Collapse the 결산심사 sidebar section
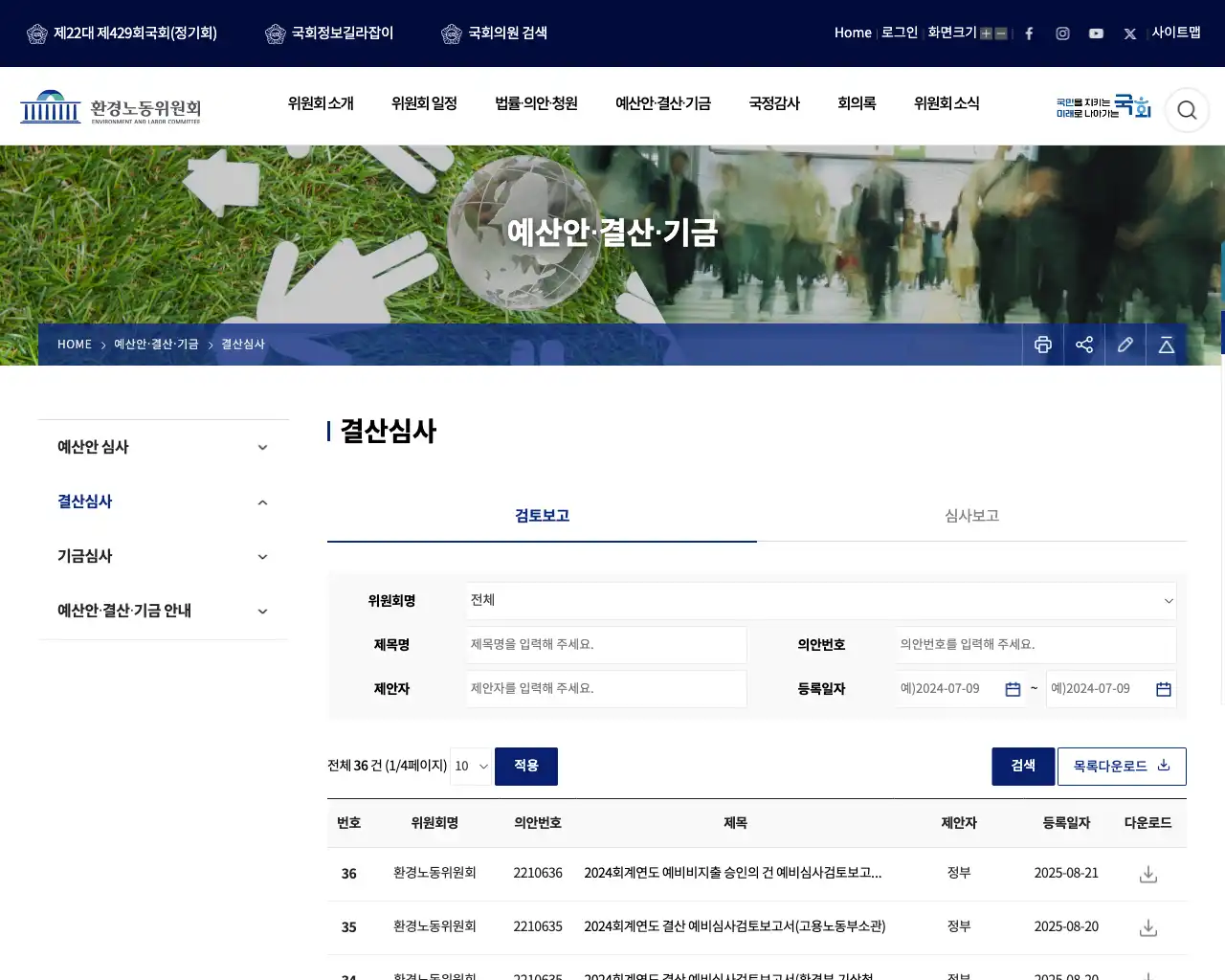Screen dimensions: 1225x980 (163, 501)
